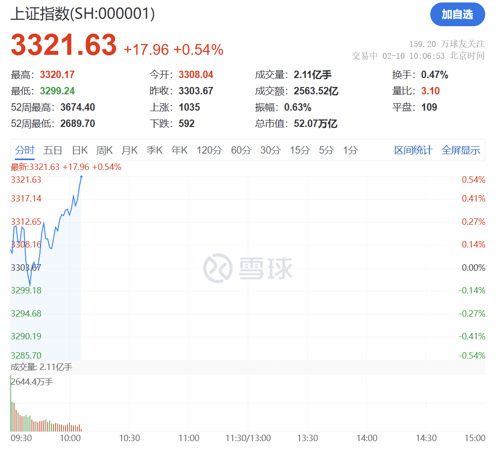Screen dimensions: 500x451
Task: Click the 最高 value 3320.17
Action: pyautogui.click(x=57, y=75)
